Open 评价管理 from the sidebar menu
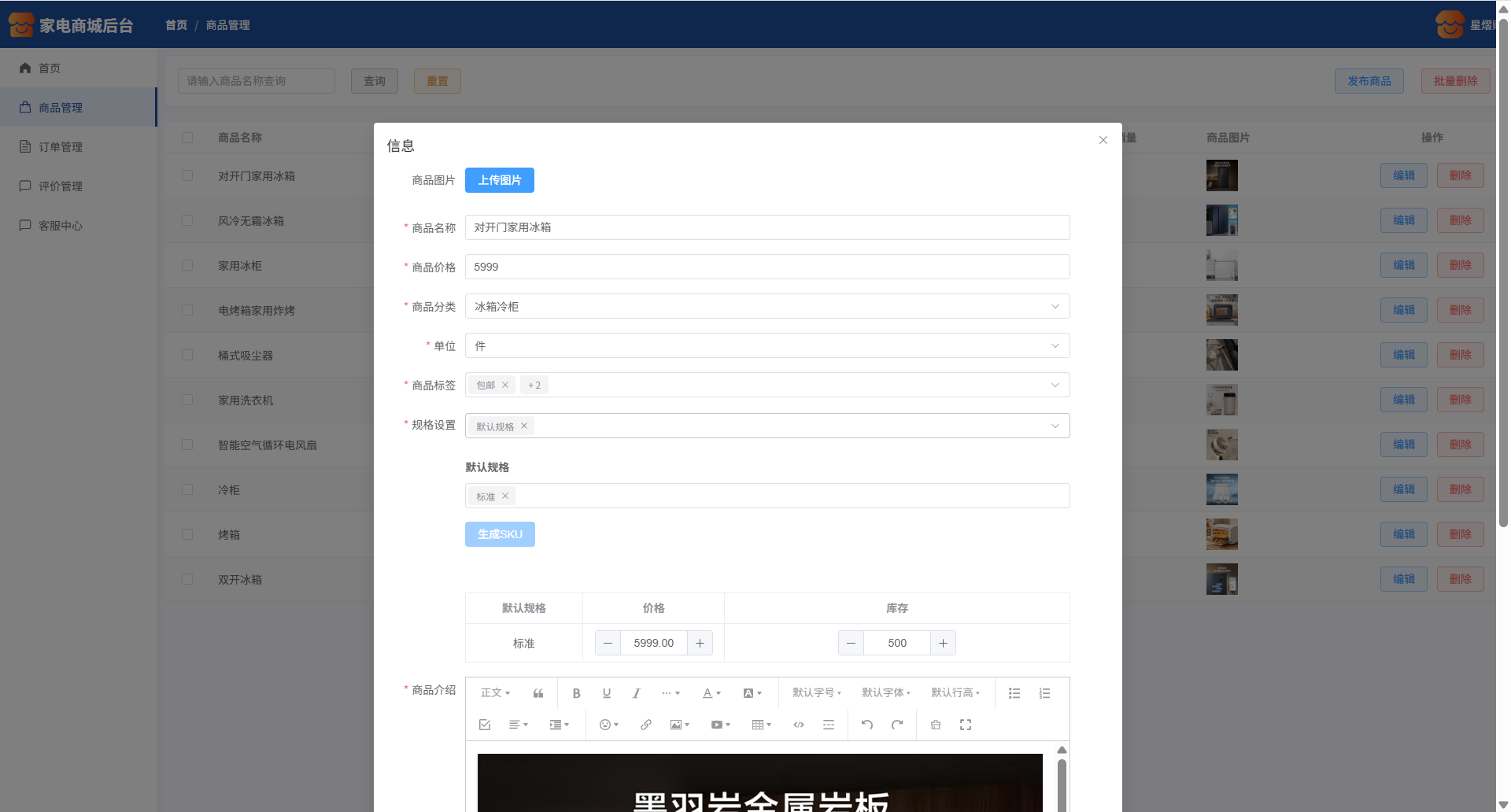Image resolution: width=1511 pixels, height=812 pixels. tap(61, 186)
